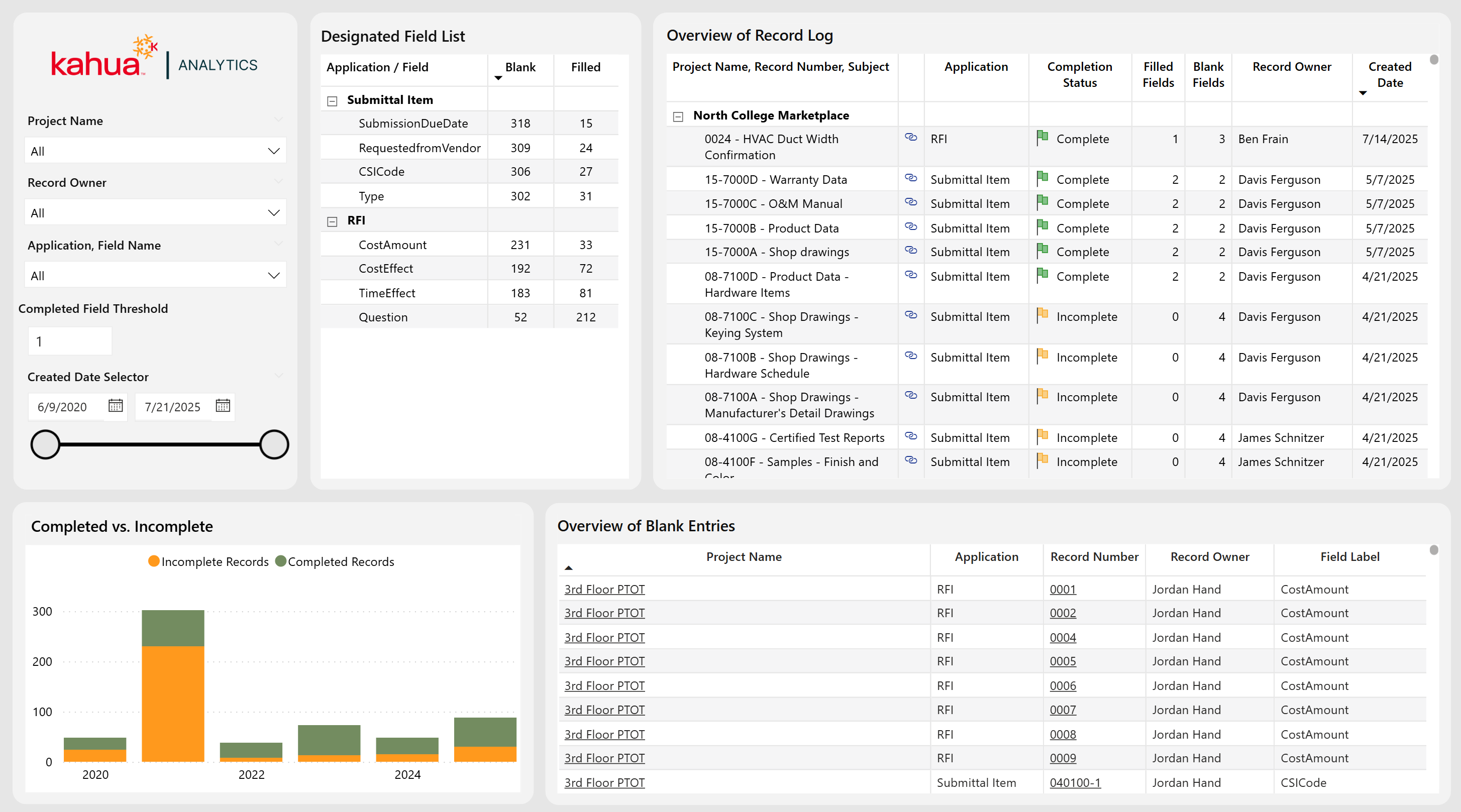Viewport: 1461px width, 812px height.
Task: Click link icon for 08-7100B Hardware Schedule row
Action: 911,356
